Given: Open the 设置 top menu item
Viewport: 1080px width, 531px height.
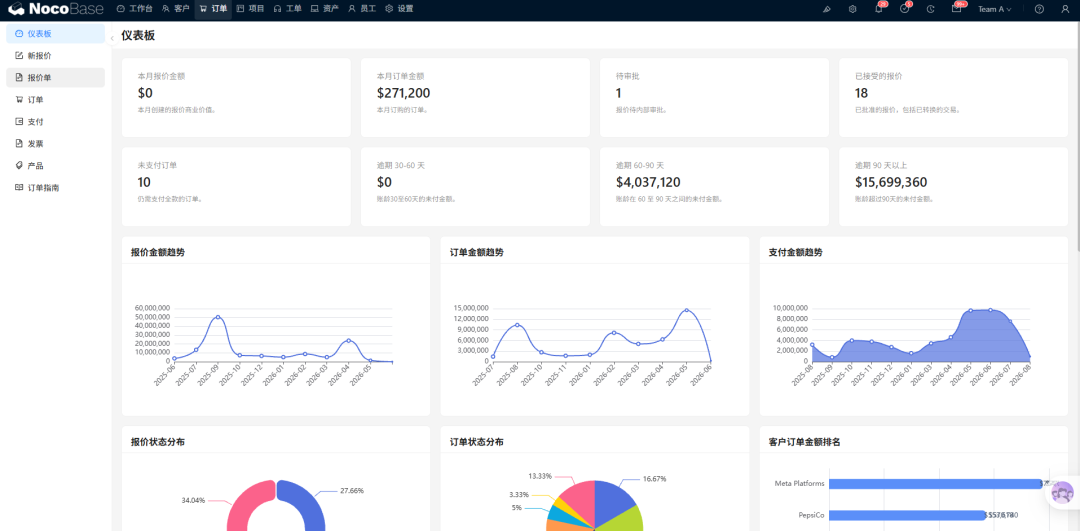Looking at the screenshot, I should pyautogui.click(x=399, y=9).
